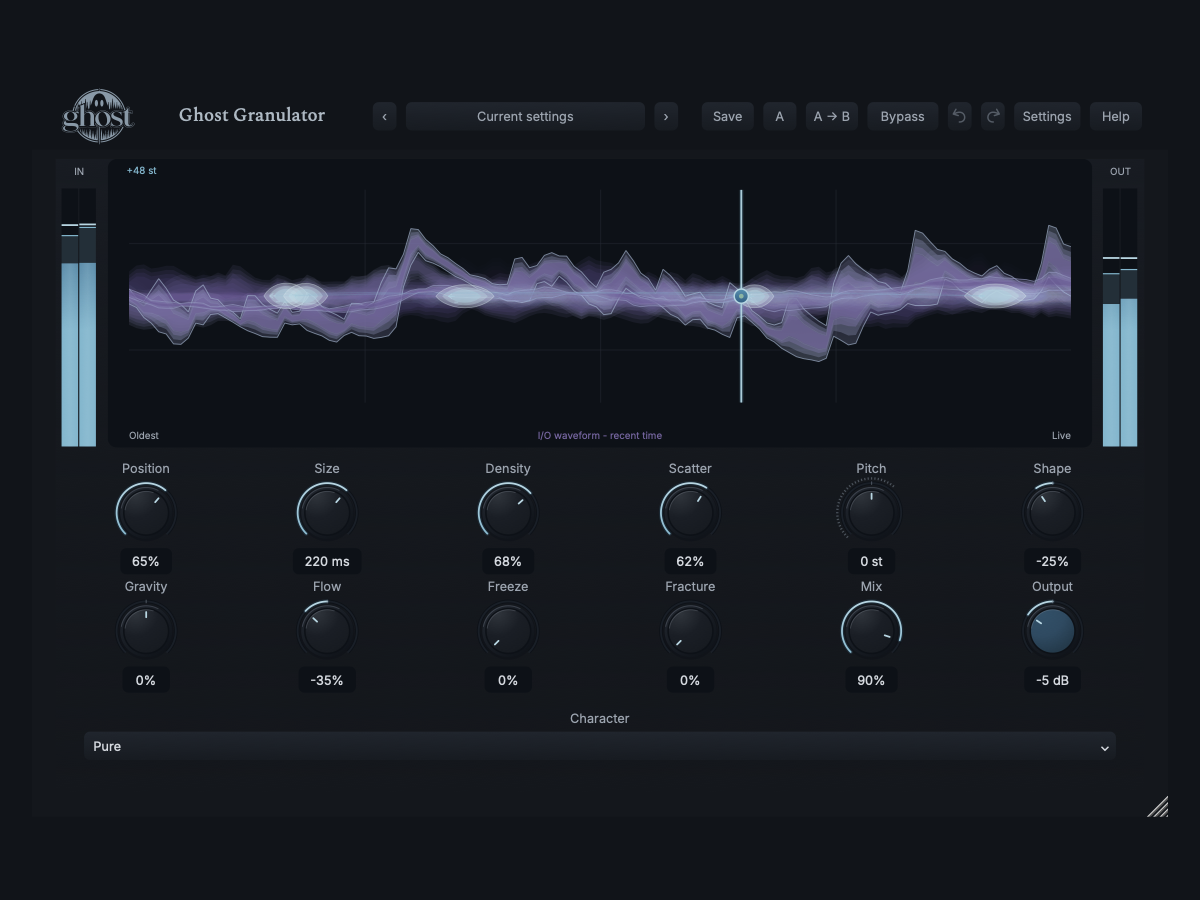
Task: Click the Density value field 68%
Action: pos(508,561)
